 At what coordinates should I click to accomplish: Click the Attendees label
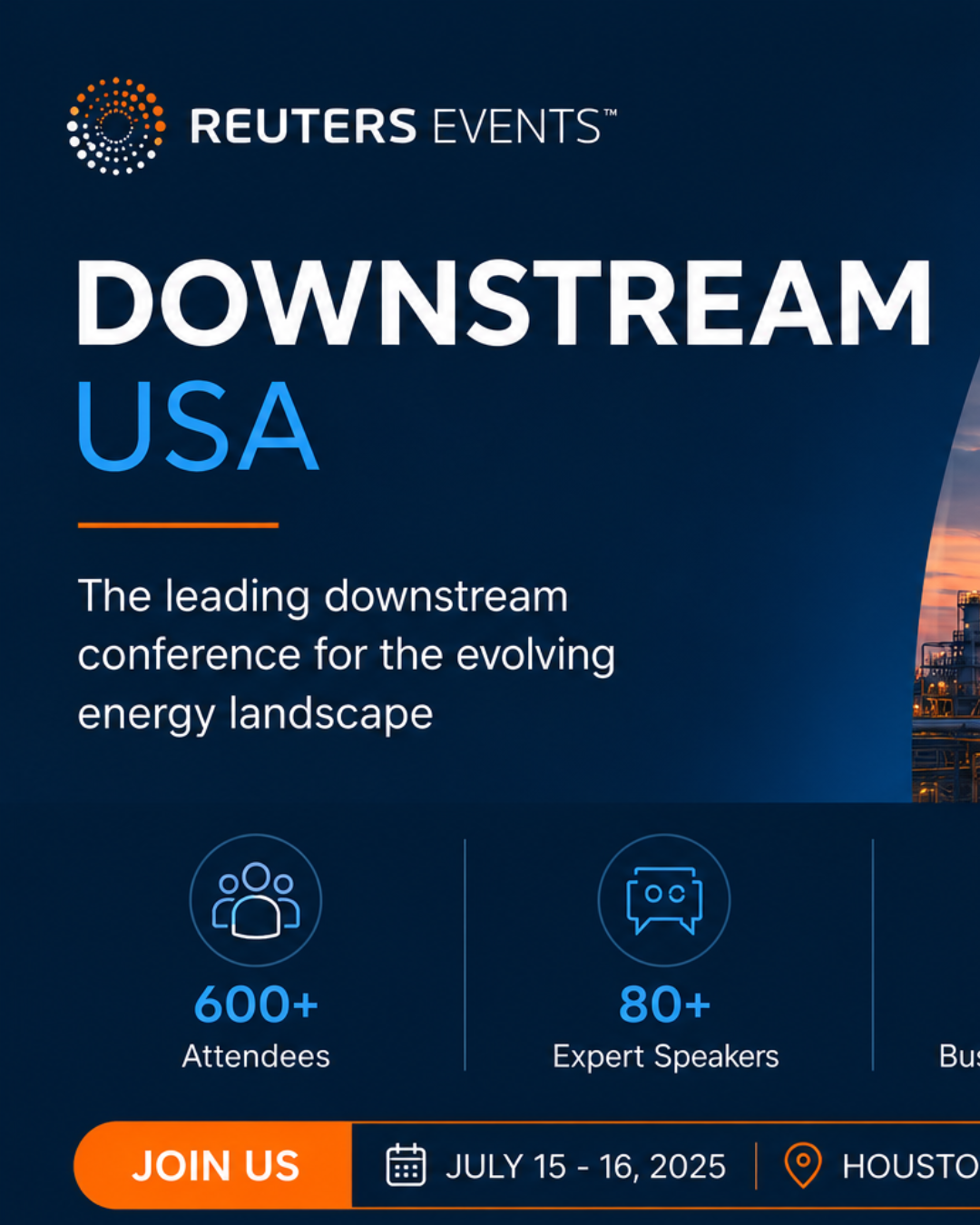(x=256, y=1056)
